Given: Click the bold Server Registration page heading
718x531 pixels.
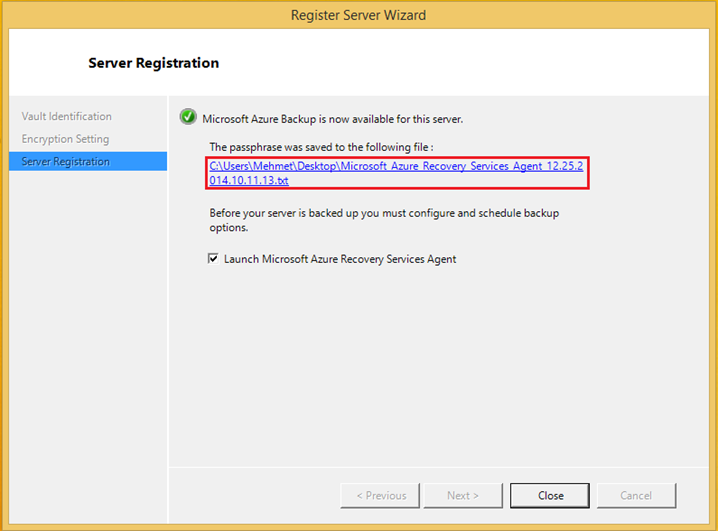Looking at the screenshot, I should [x=153, y=63].
